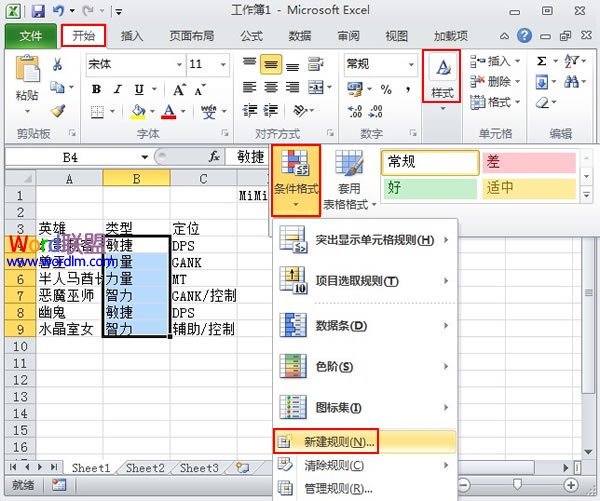Click the merge and center icon
This screenshot has height=501, width=600.
coord(316,88)
